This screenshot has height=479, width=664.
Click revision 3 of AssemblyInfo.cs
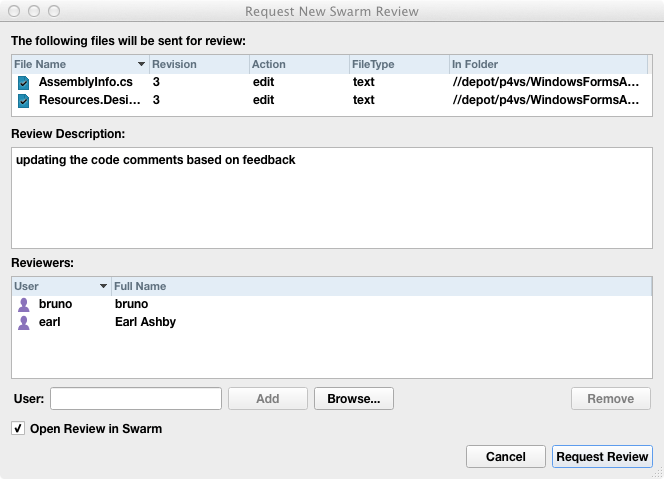[156, 82]
